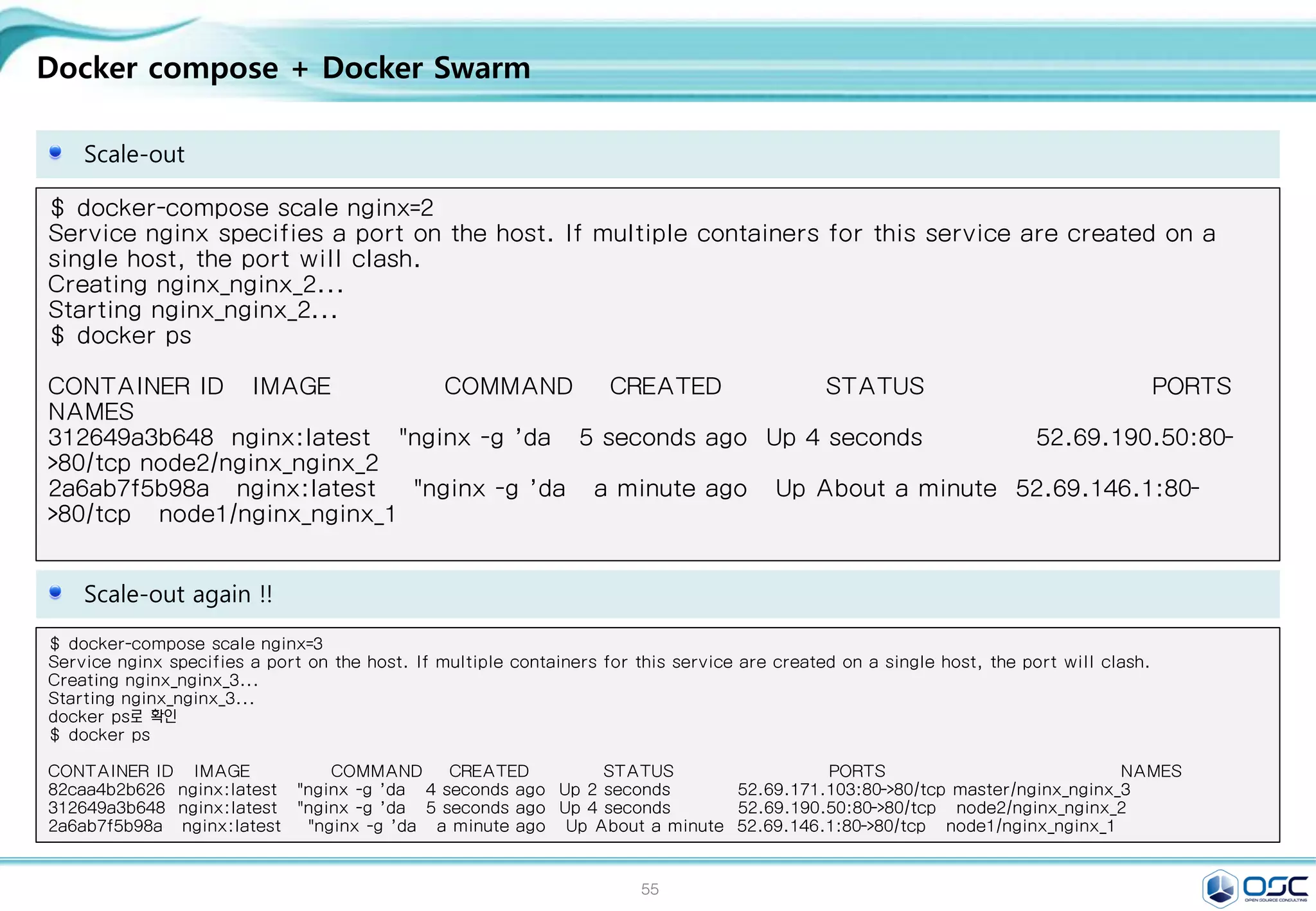Click the Creating nginx_nginx_3... line

pyautogui.click(x=153, y=680)
